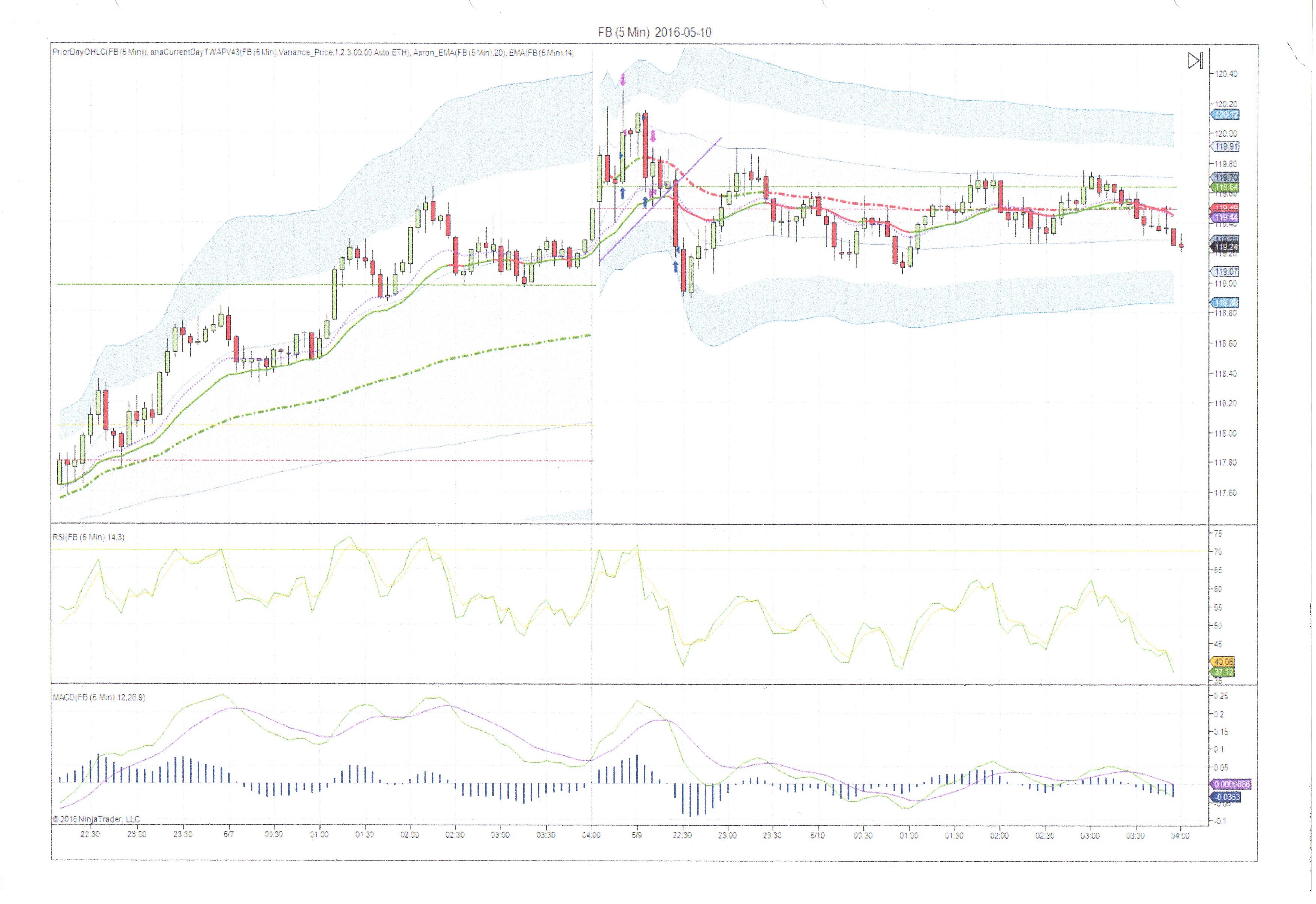Click the chart title "FB (5 Min) 2016-05-10"
The height and width of the screenshot is (904, 1316).
pyautogui.click(x=654, y=33)
